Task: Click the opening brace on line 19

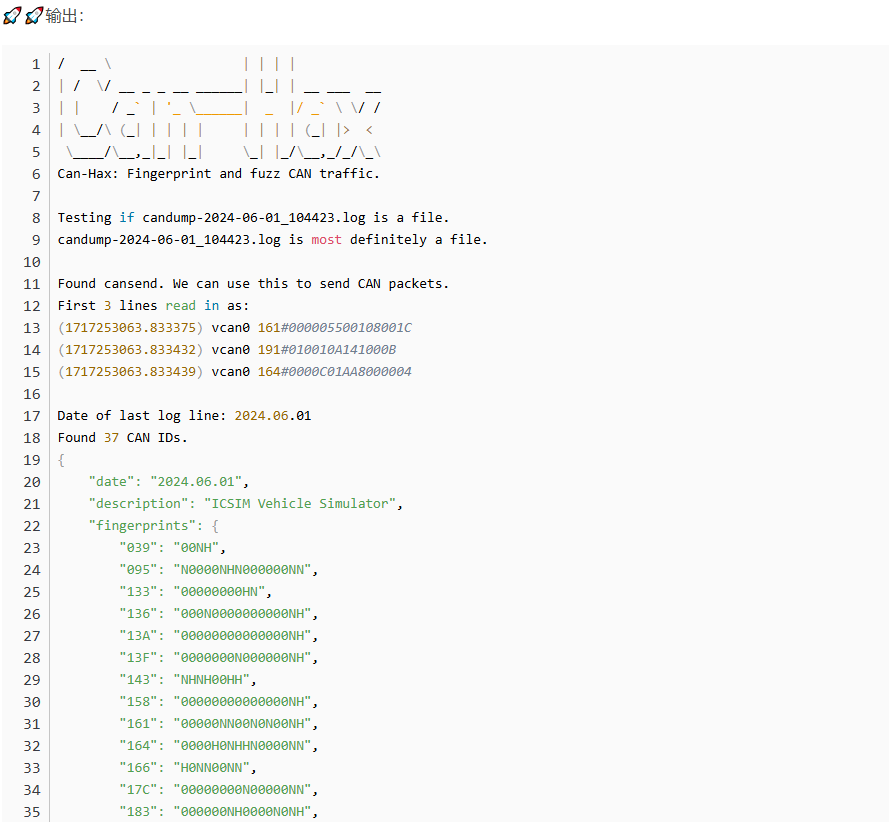Action: click(61, 459)
